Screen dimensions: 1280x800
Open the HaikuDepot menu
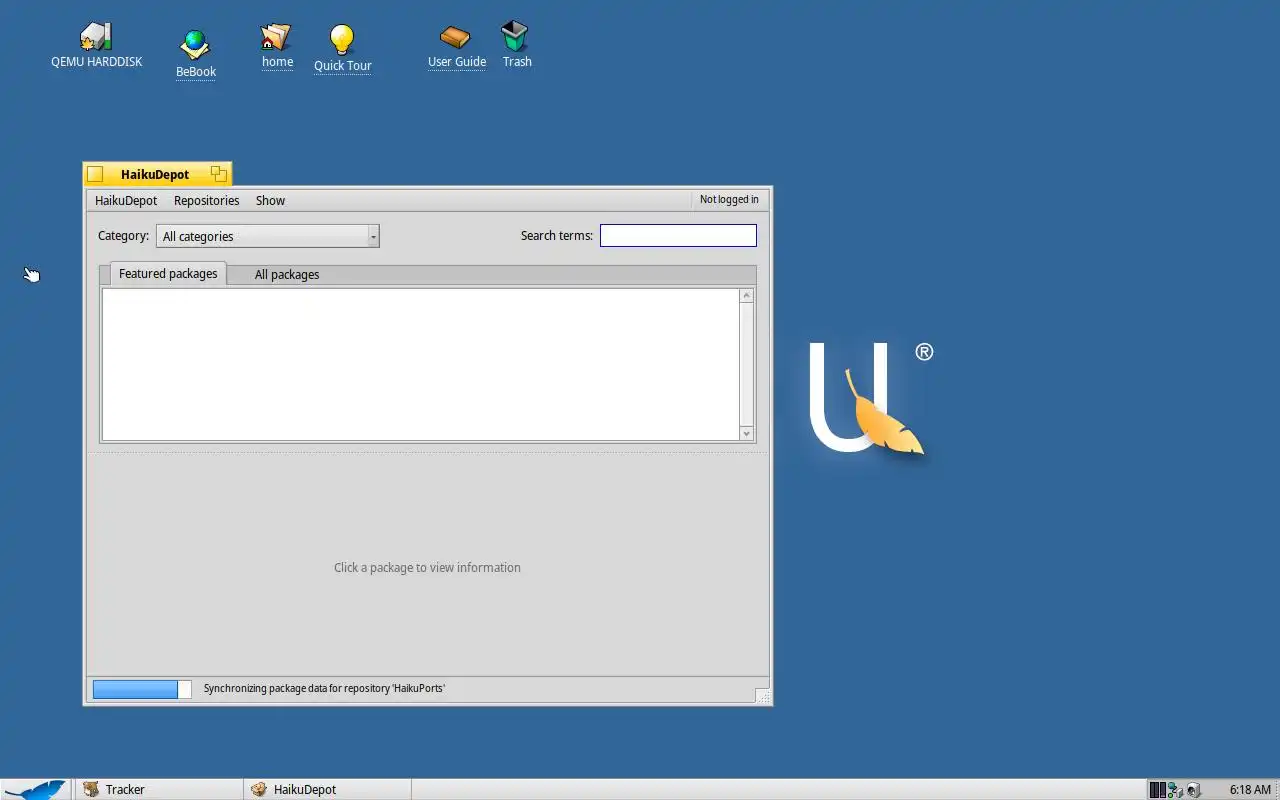[x=126, y=200]
